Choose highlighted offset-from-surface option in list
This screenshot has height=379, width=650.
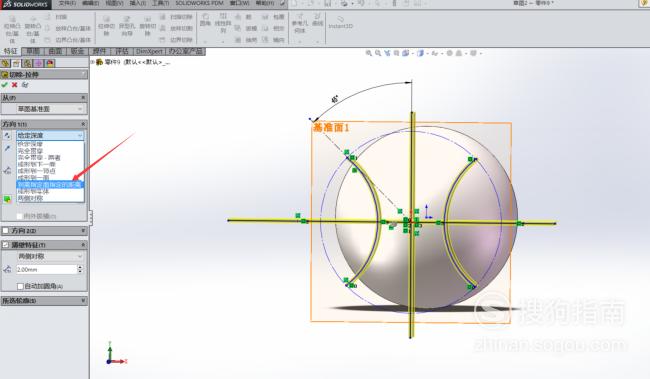tap(50, 185)
